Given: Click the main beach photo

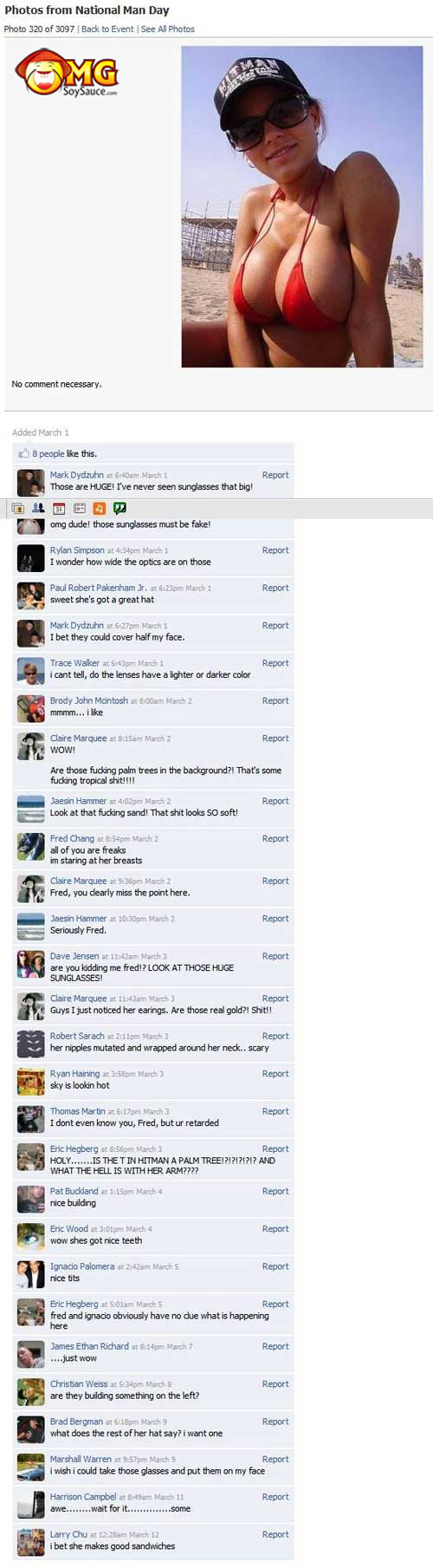Looking at the screenshot, I should (302, 206).
